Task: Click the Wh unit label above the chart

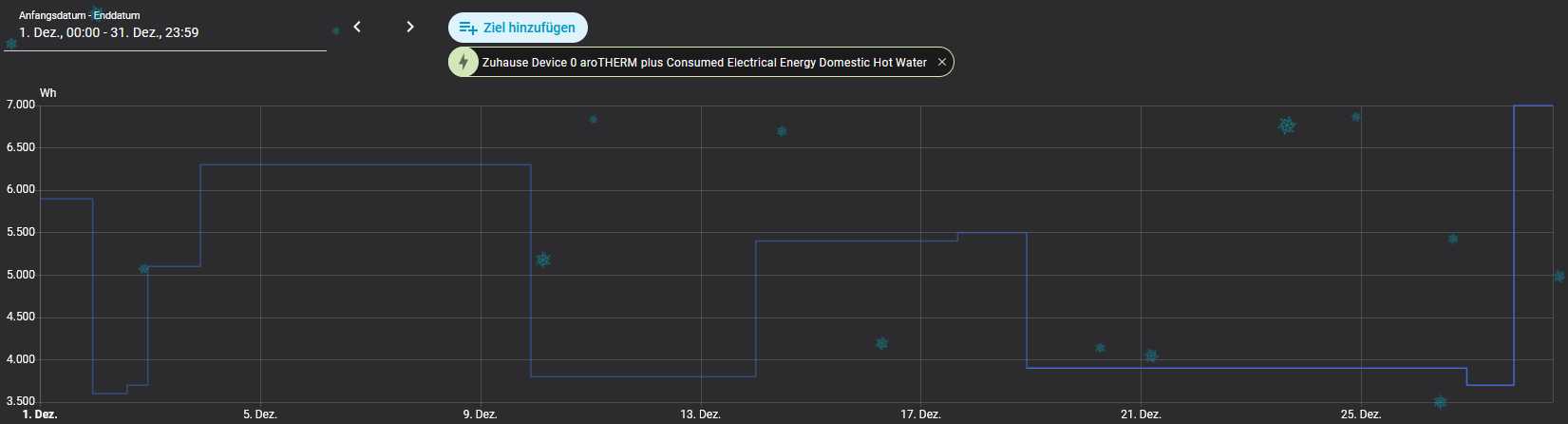Action: pyautogui.click(x=48, y=93)
